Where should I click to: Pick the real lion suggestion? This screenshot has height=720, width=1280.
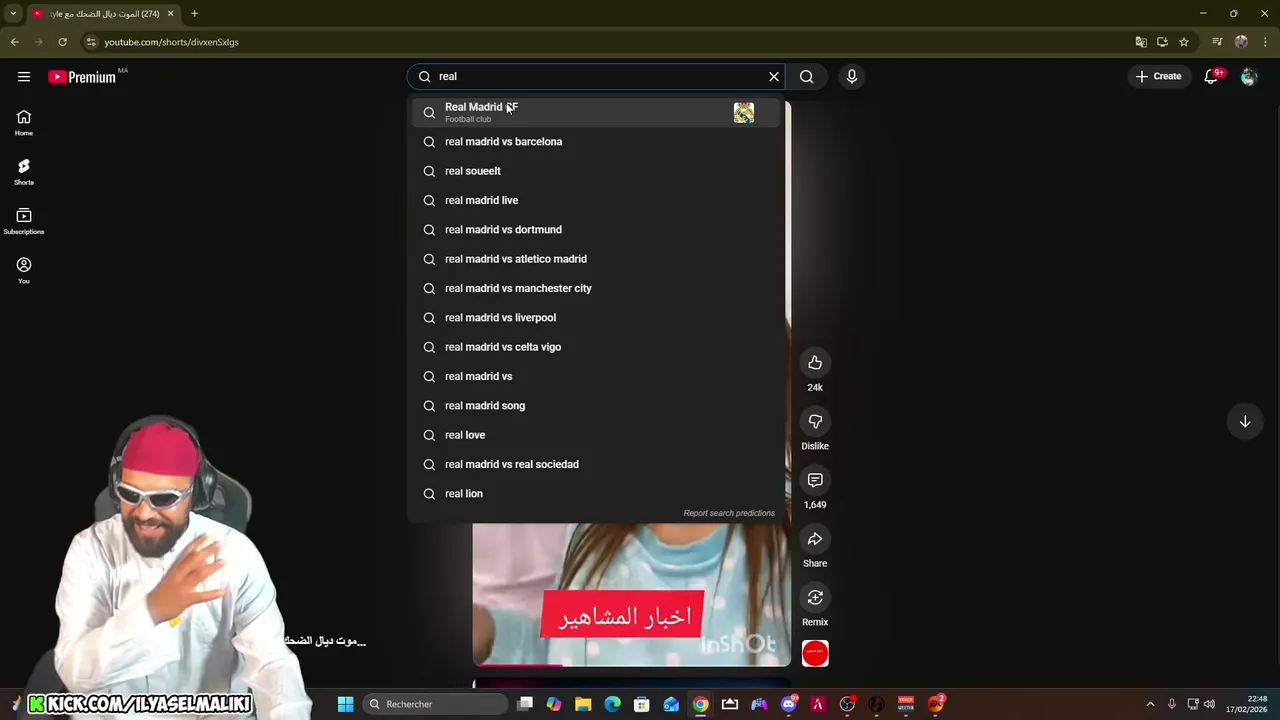597,494
